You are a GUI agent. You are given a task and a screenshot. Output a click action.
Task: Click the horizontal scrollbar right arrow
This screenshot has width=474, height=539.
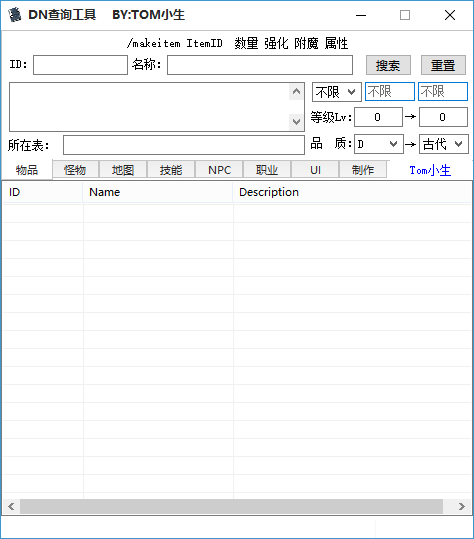(x=462, y=506)
